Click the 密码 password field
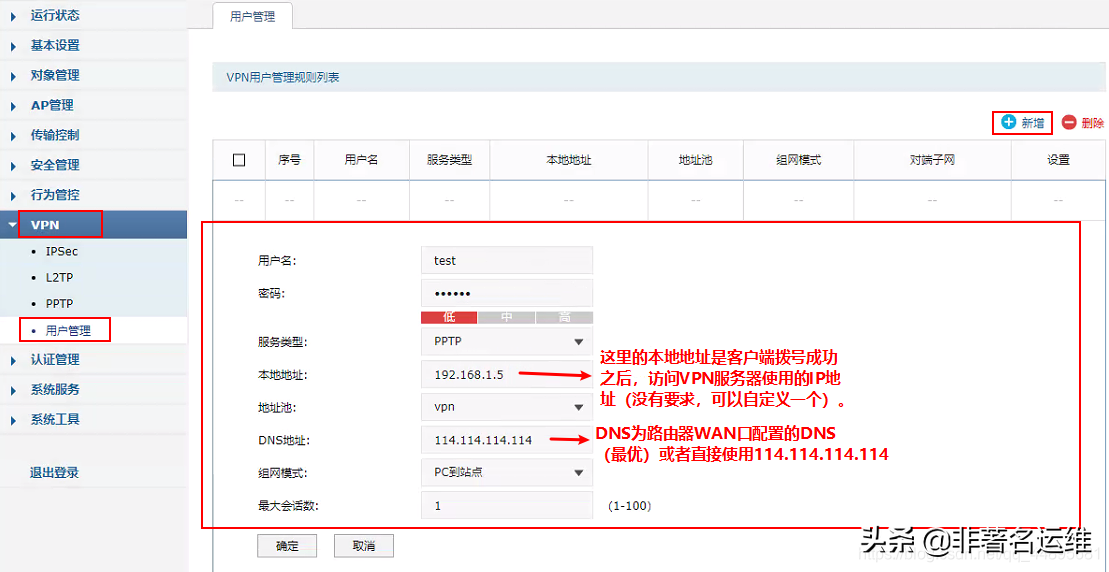Viewport: 1109px width, 572px height. pos(506,293)
